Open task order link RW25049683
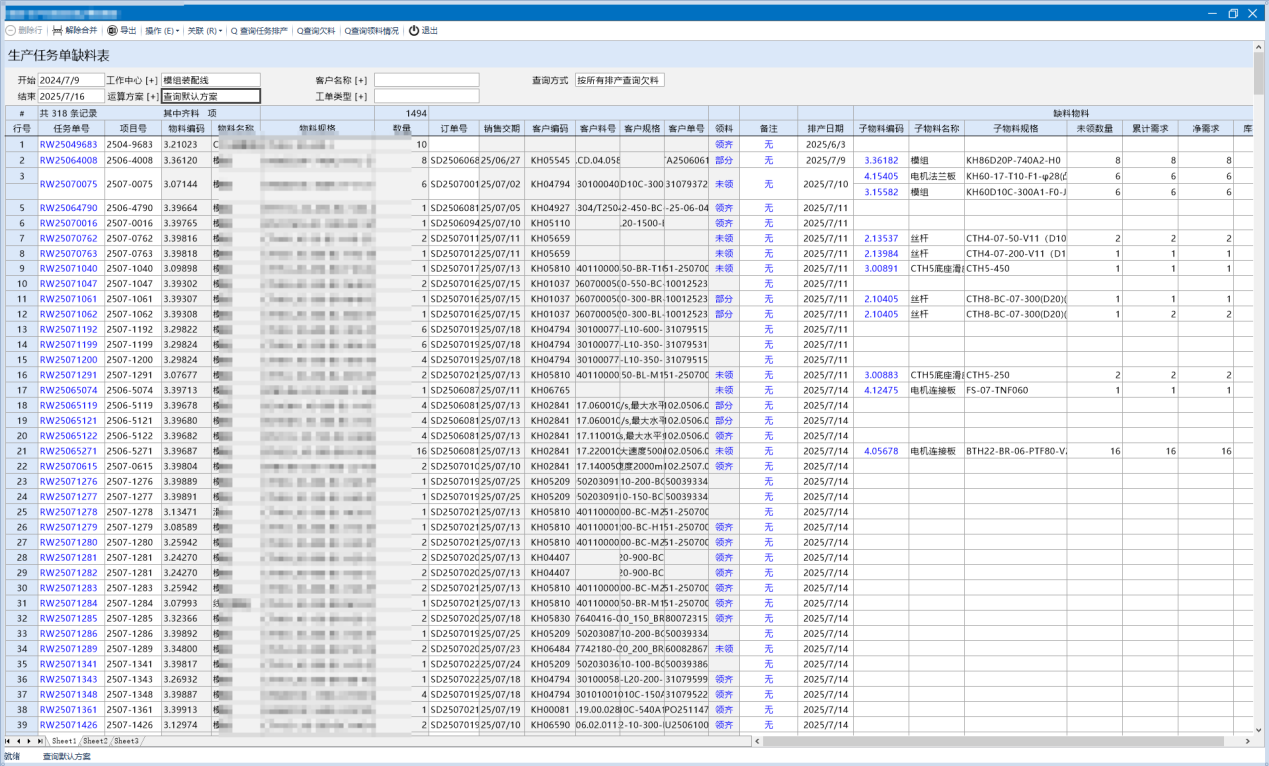1269x766 pixels. click(68, 145)
